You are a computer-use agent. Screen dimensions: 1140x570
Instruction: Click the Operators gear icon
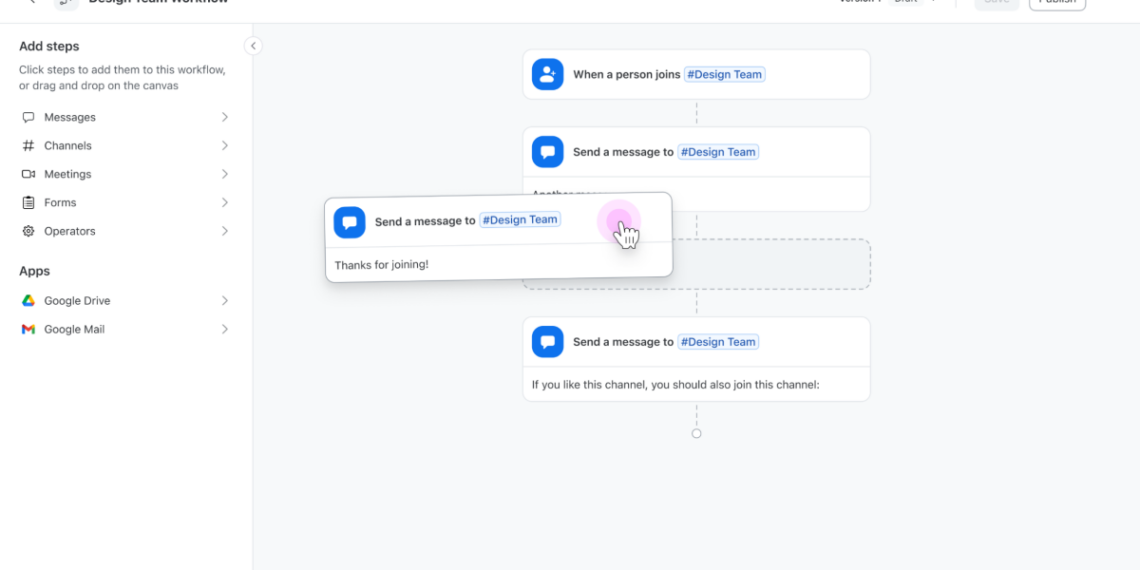pyautogui.click(x=28, y=231)
